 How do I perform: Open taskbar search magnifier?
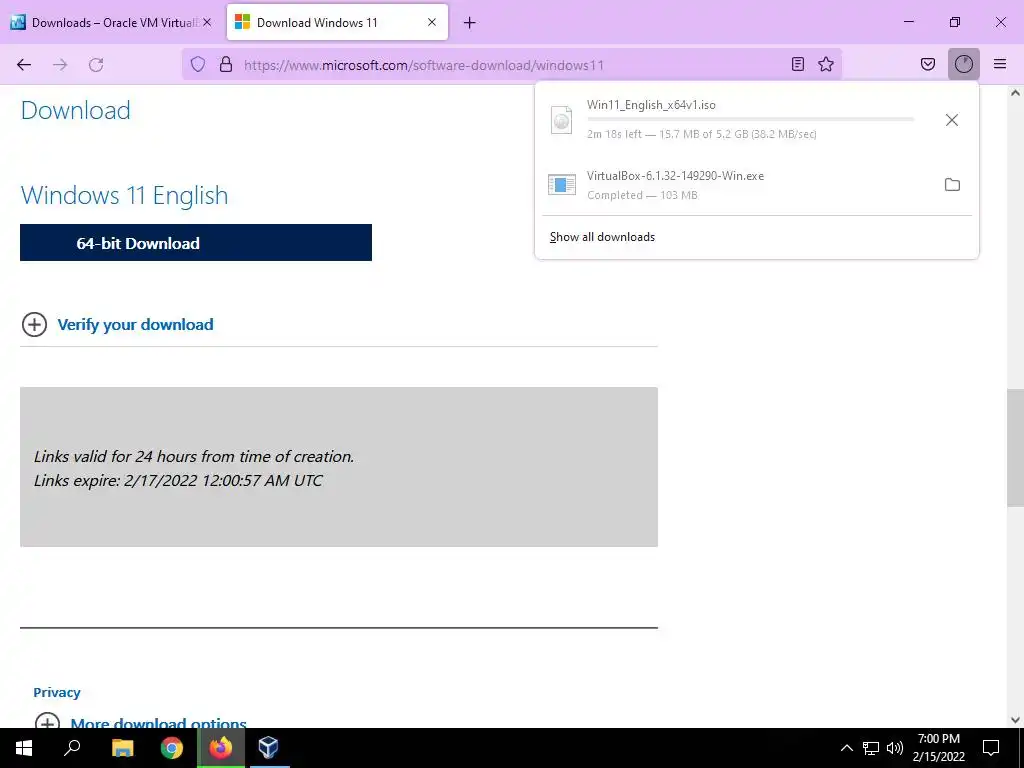(x=72, y=748)
